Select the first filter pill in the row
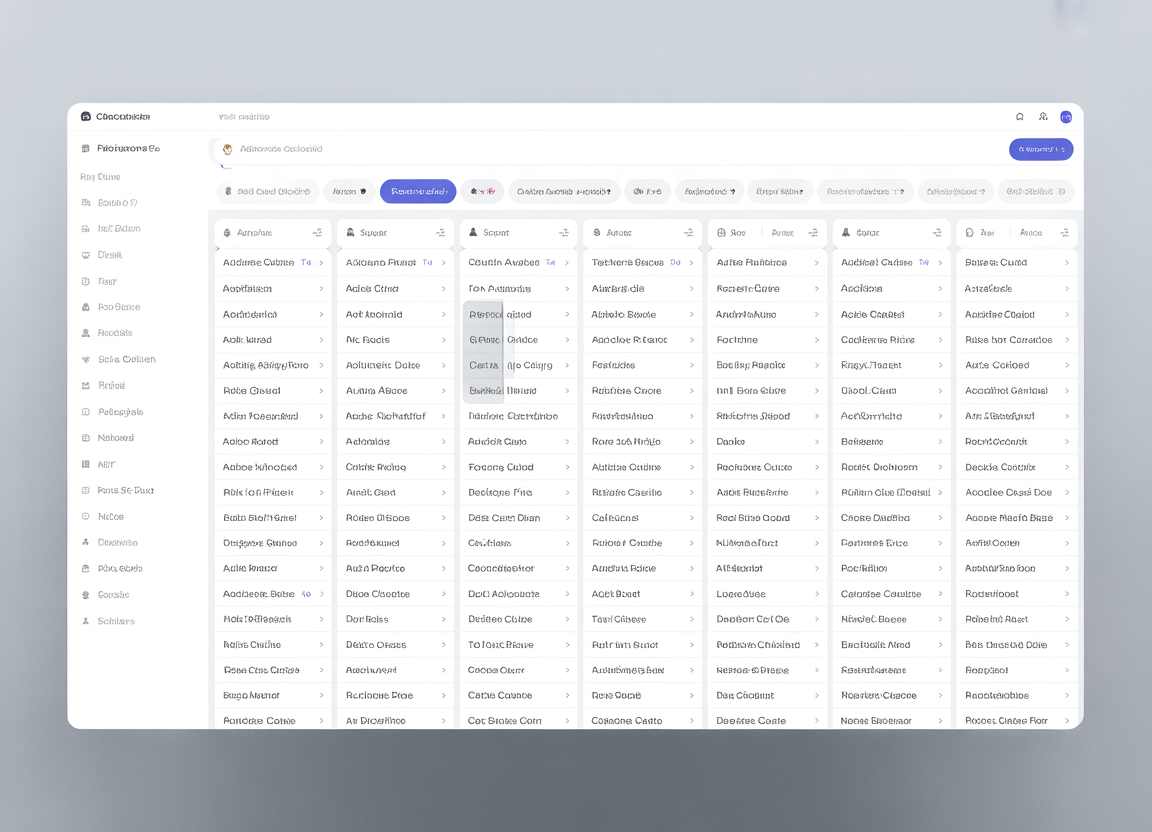 tap(267, 191)
